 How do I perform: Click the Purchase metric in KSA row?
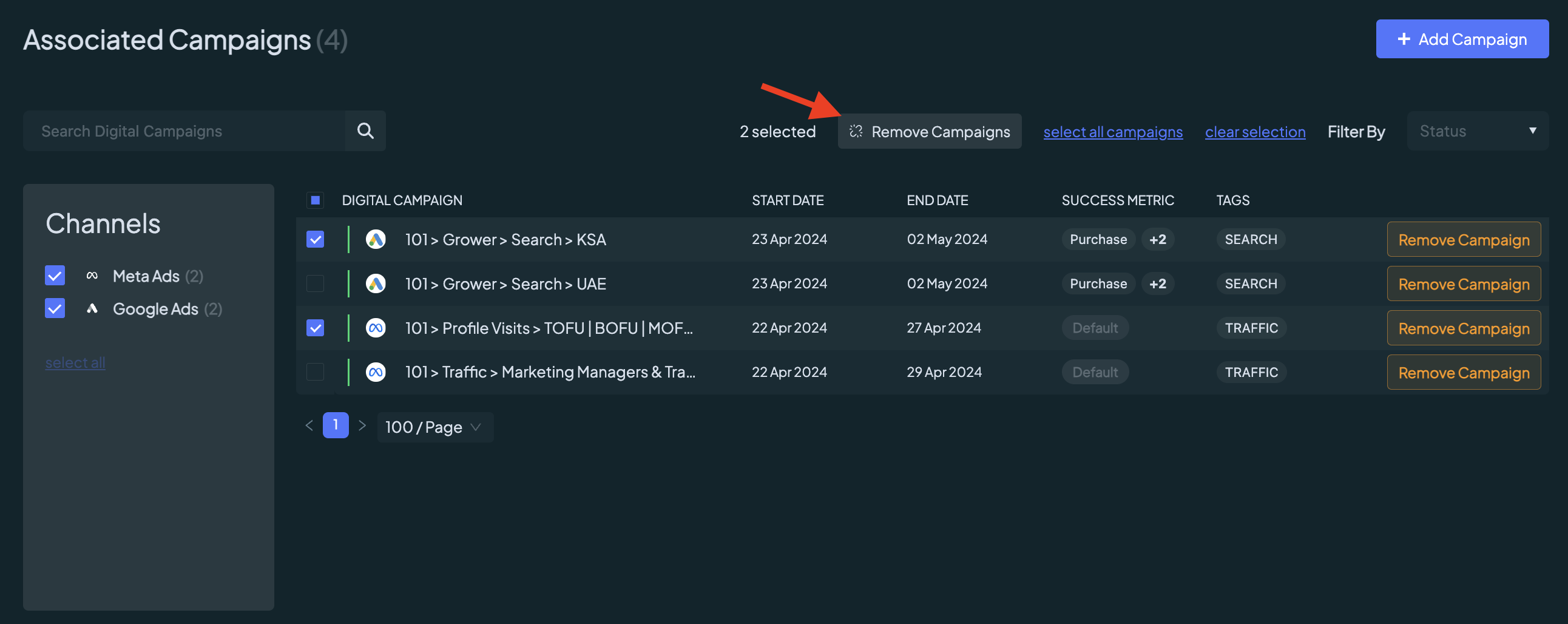pyautogui.click(x=1098, y=239)
